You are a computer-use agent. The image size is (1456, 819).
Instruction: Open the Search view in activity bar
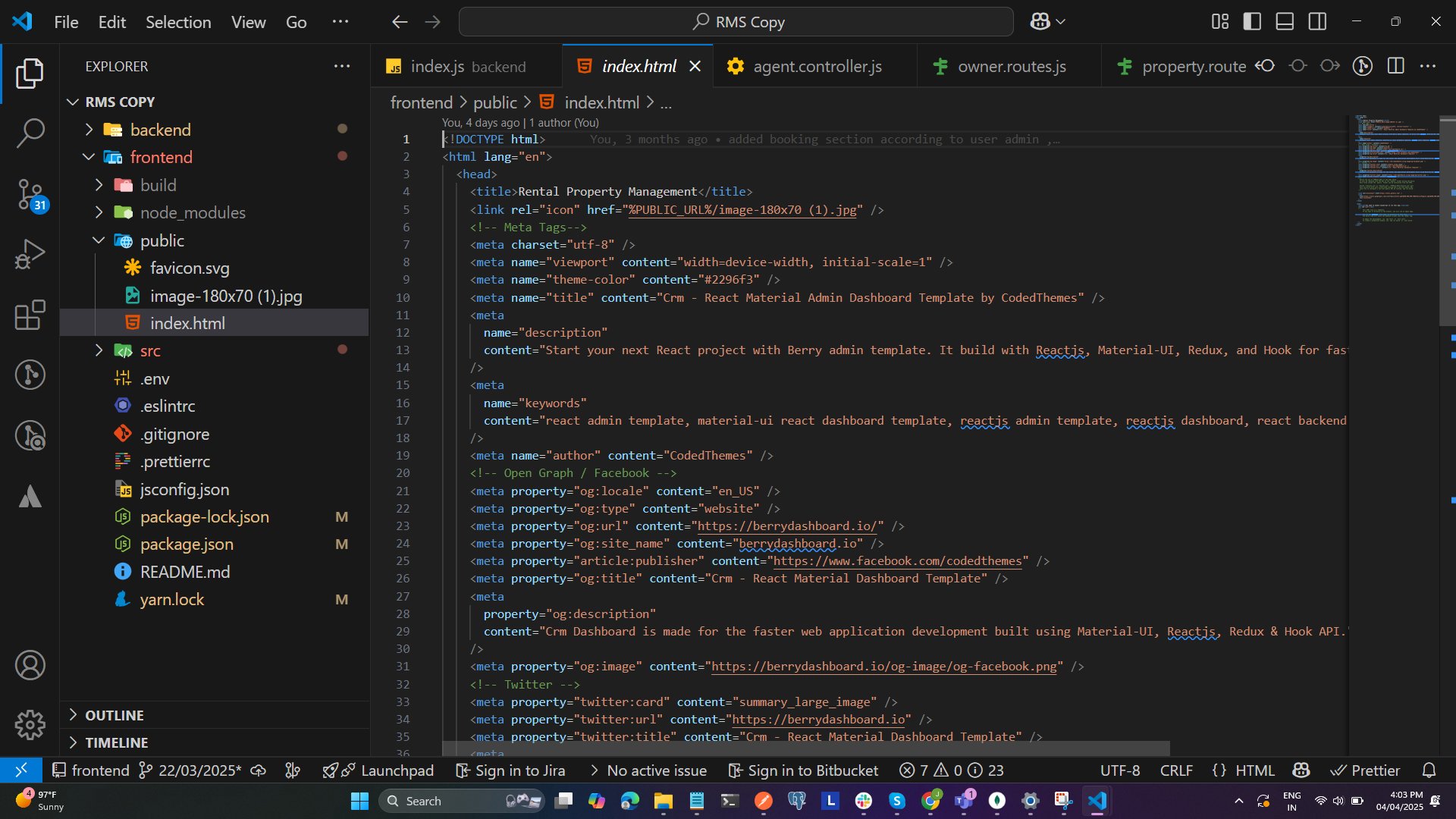click(30, 133)
